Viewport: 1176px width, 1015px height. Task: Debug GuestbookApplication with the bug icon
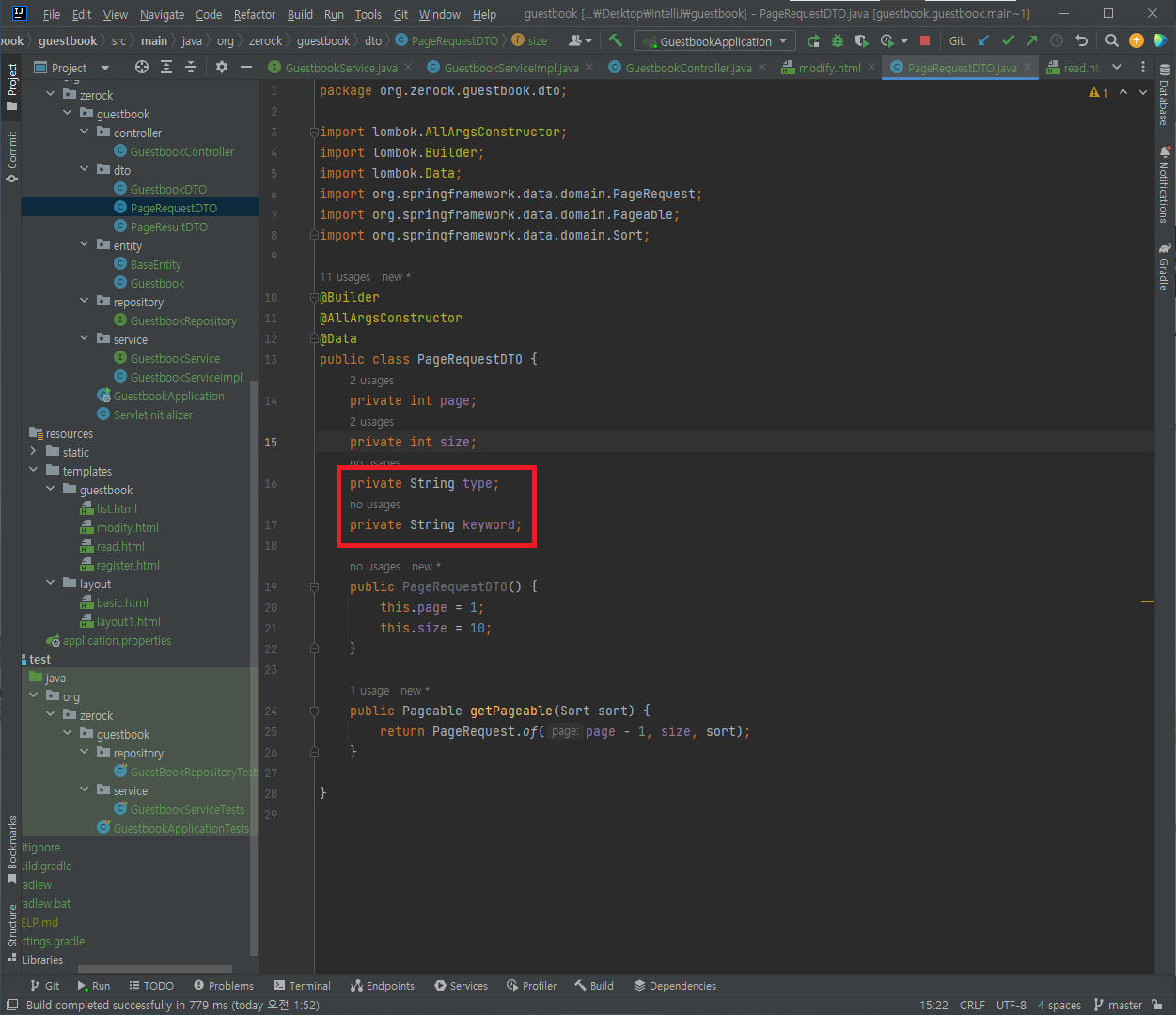[838, 40]
